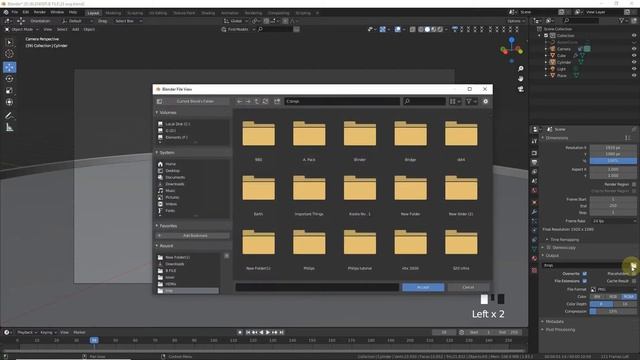The width and height of the screenshot is (640, 360).
Task: Click the play animation button in timeline
Action: coord(268,332)
